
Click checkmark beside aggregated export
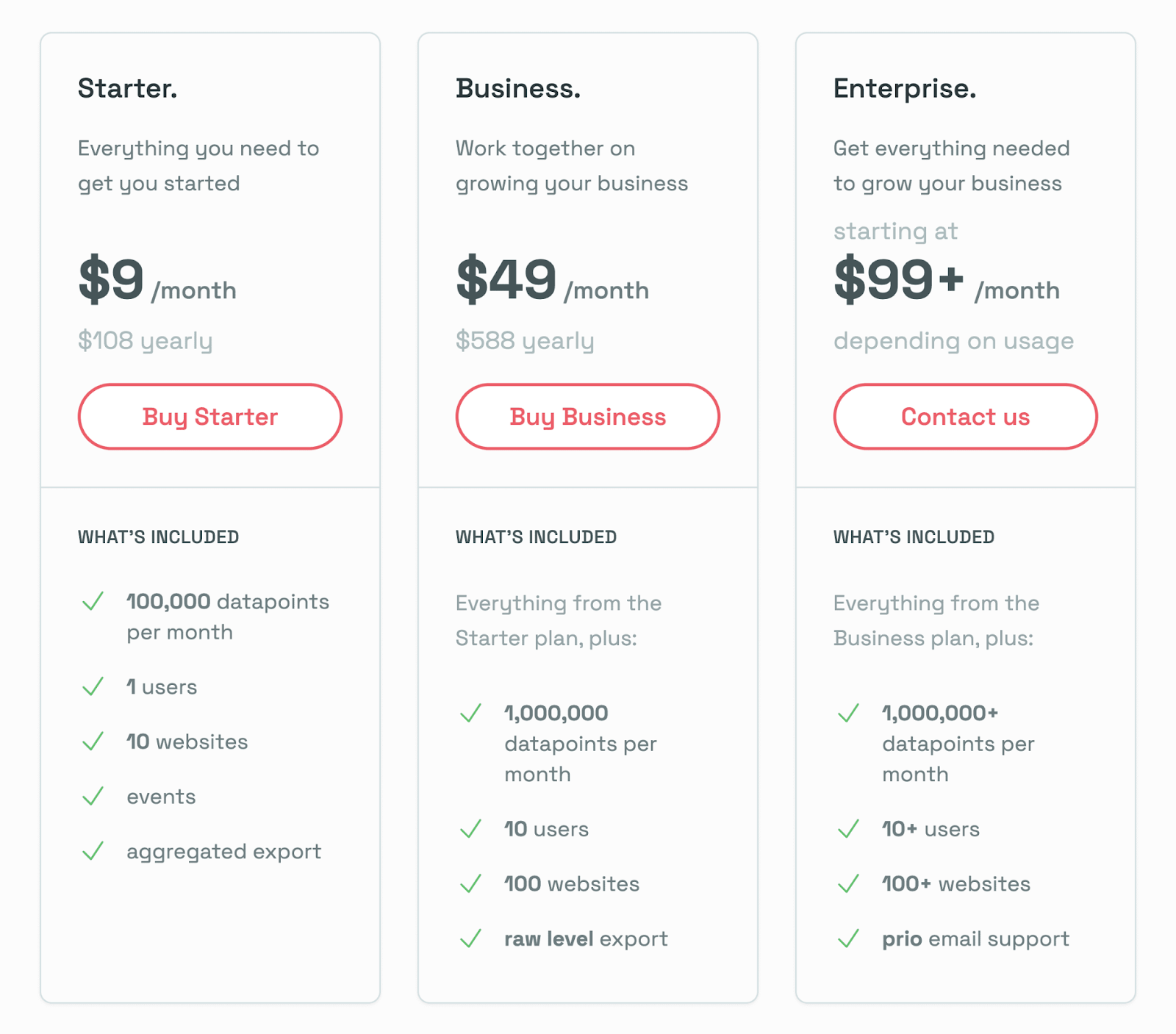[93, 852]
